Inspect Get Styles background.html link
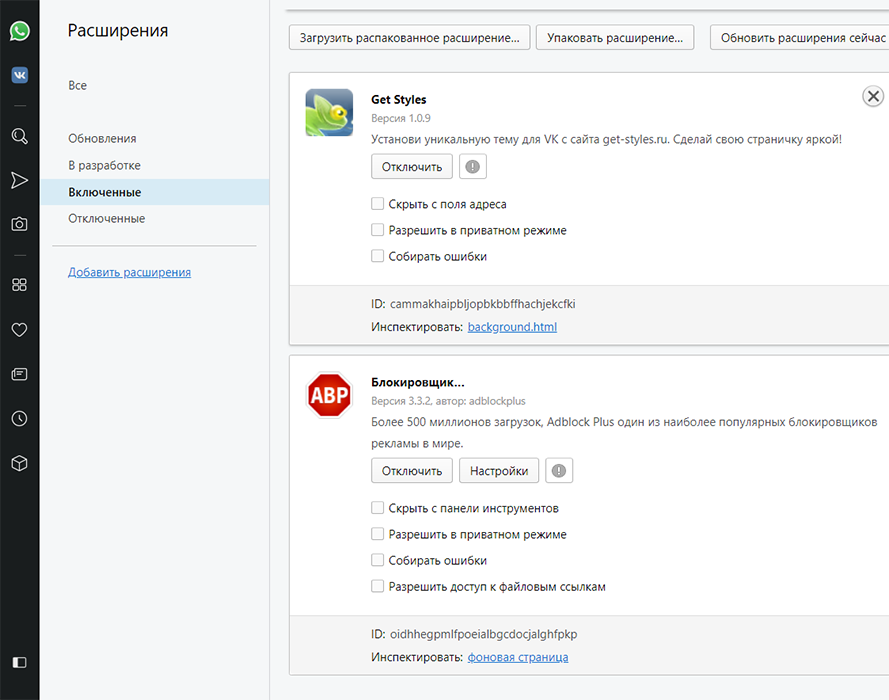This screenshot has height=700, width=889. (x=512, y=327)
